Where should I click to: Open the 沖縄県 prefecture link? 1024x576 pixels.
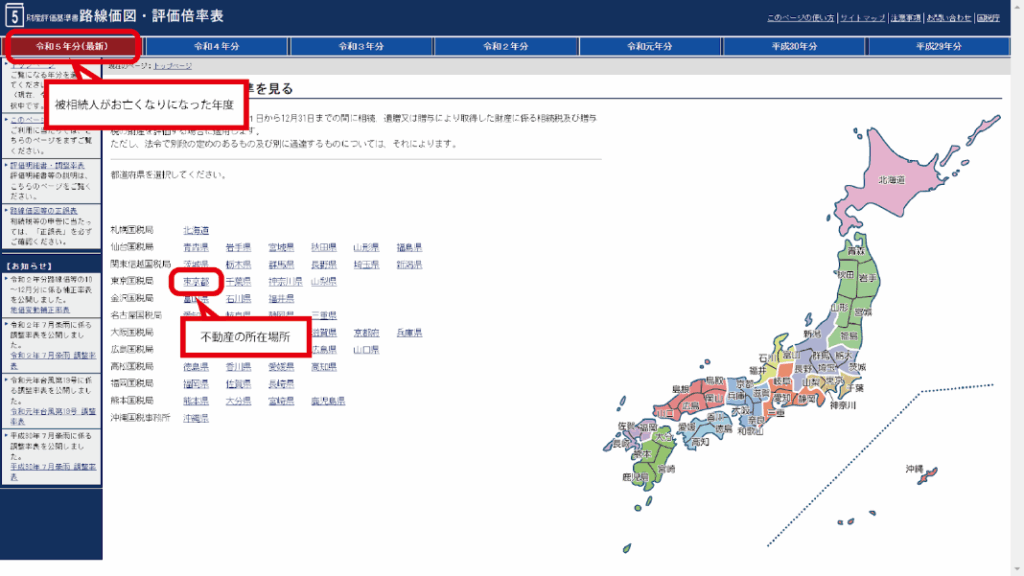click(195, 418)
